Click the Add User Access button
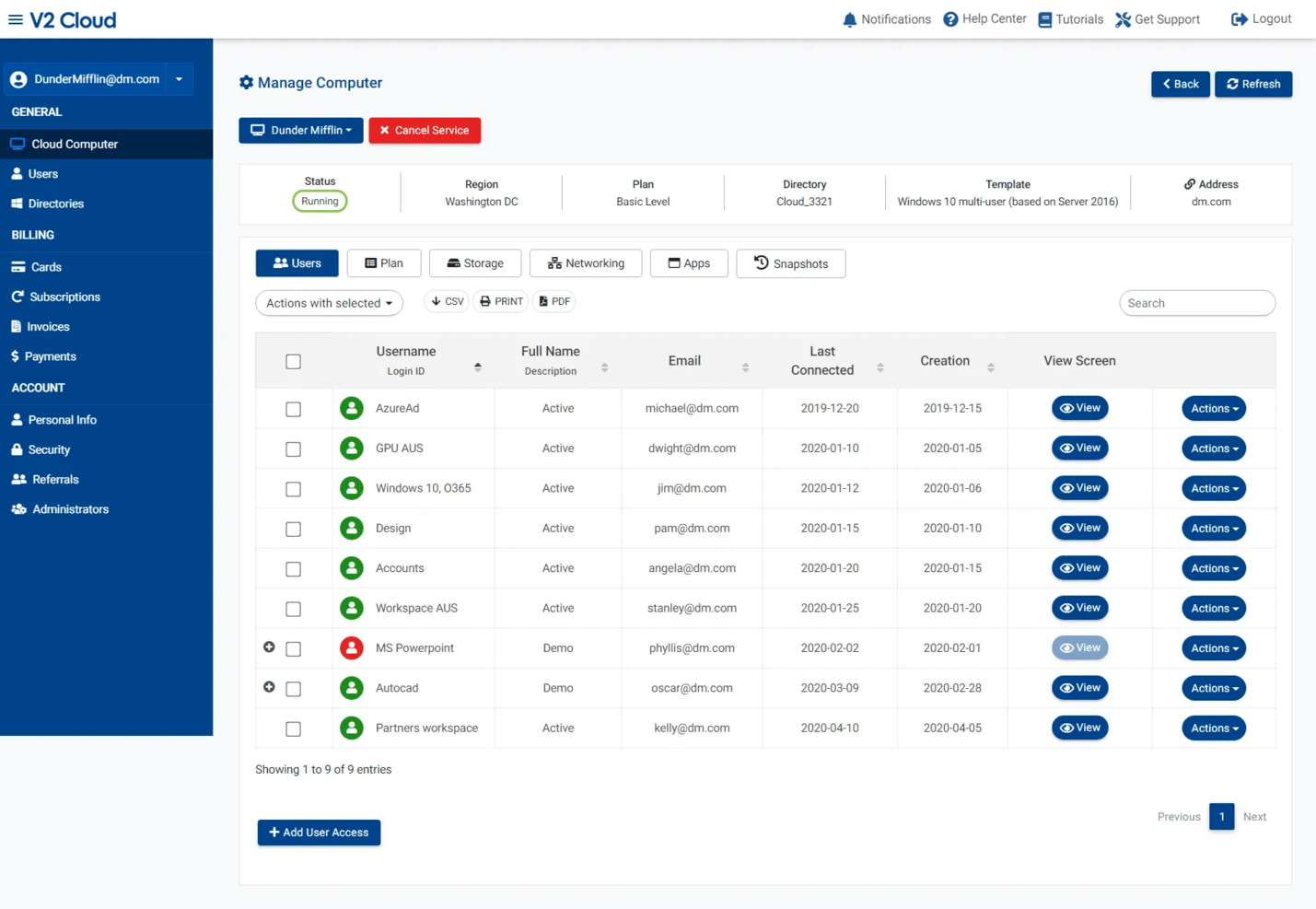The image size is (1316, 909). 319,832
